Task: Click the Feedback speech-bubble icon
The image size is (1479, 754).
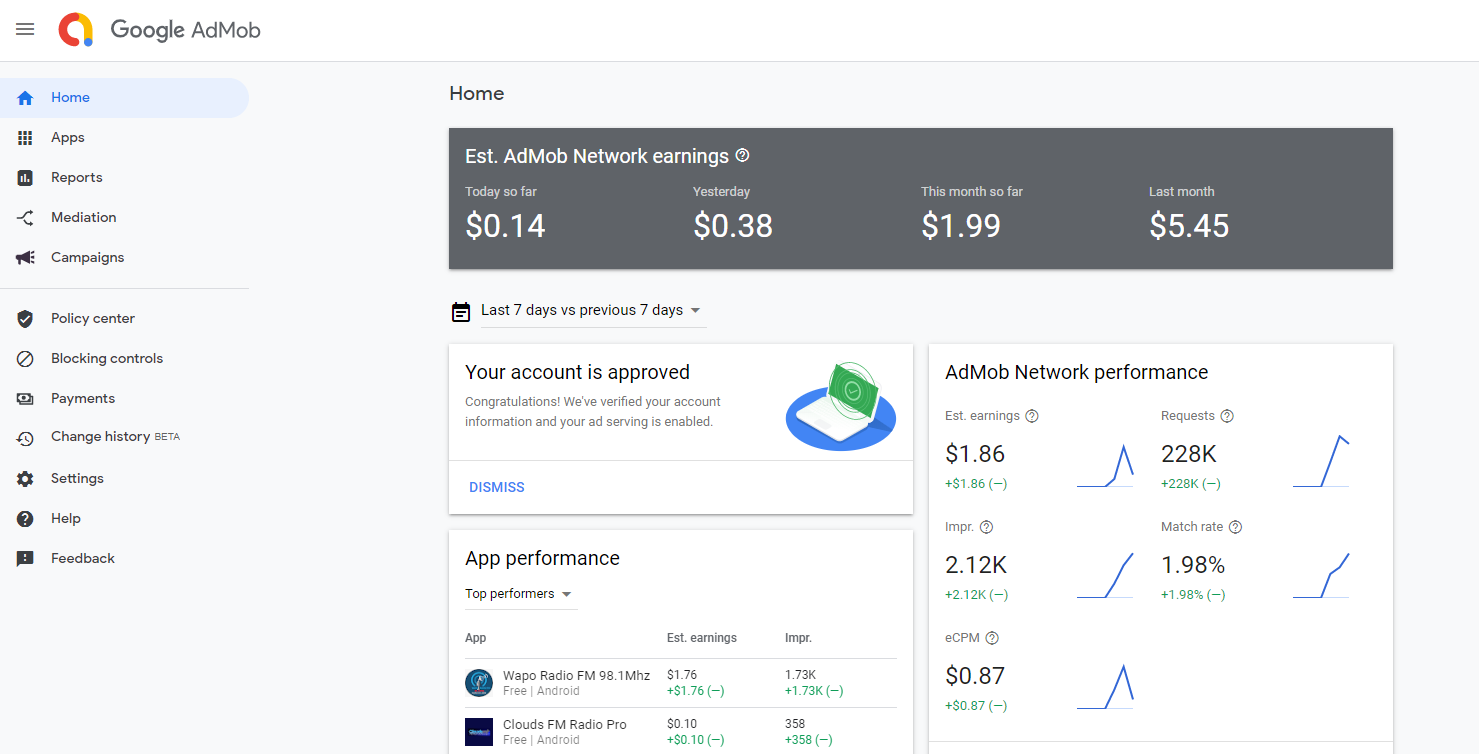Action: [x=26, y=559]
